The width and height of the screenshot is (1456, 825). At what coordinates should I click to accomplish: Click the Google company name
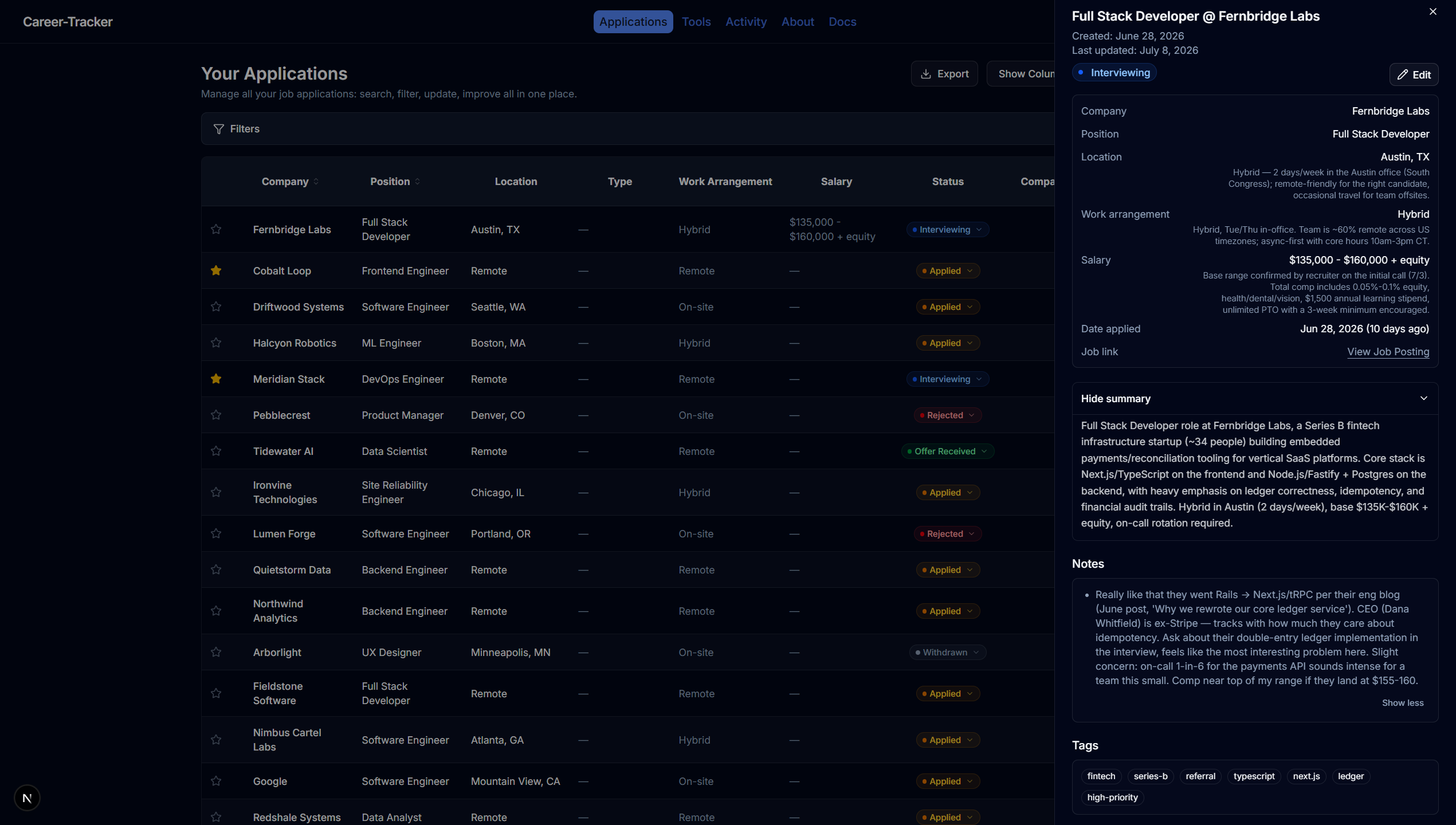pos(270,781)
